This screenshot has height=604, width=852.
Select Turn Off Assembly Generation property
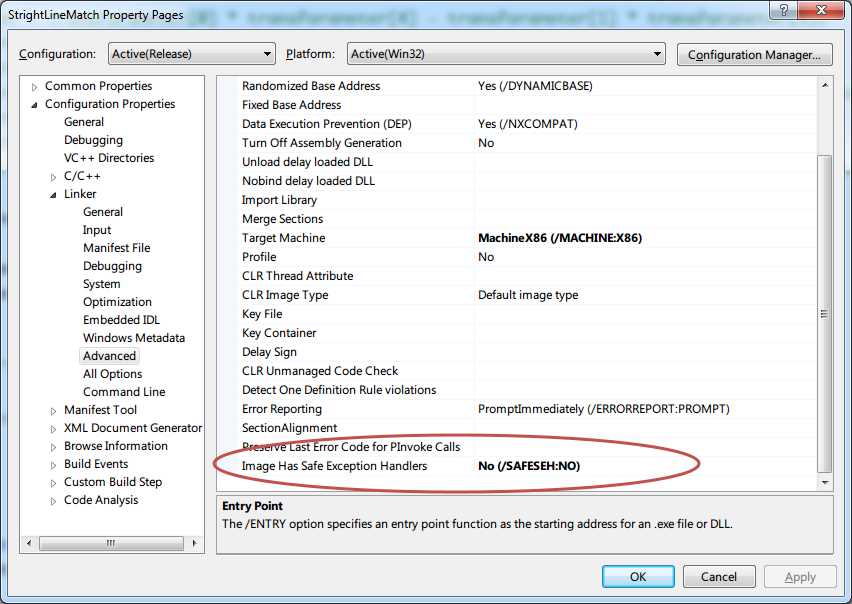click(322, 143)
